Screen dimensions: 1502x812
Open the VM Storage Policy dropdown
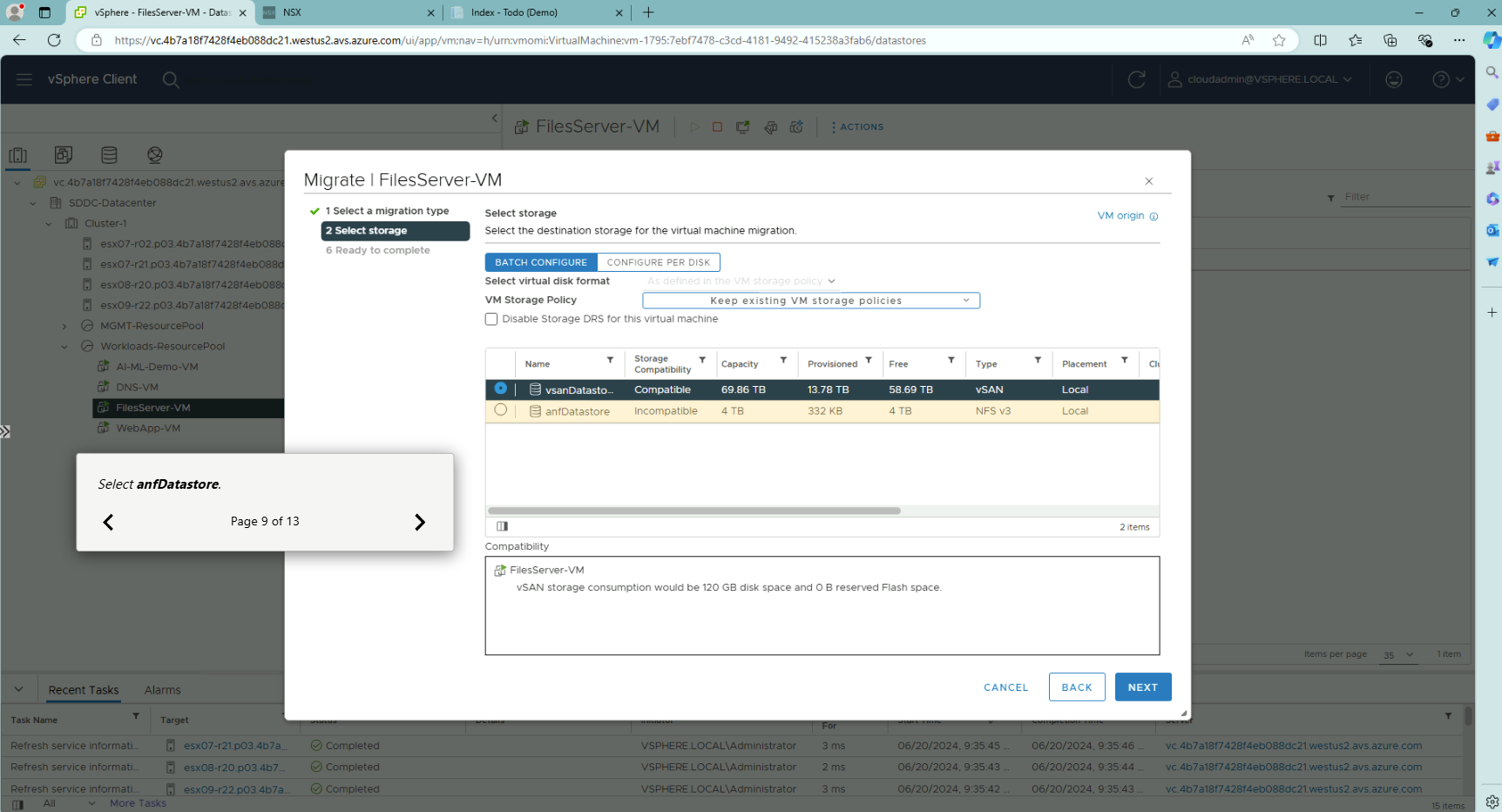[811, 301]
